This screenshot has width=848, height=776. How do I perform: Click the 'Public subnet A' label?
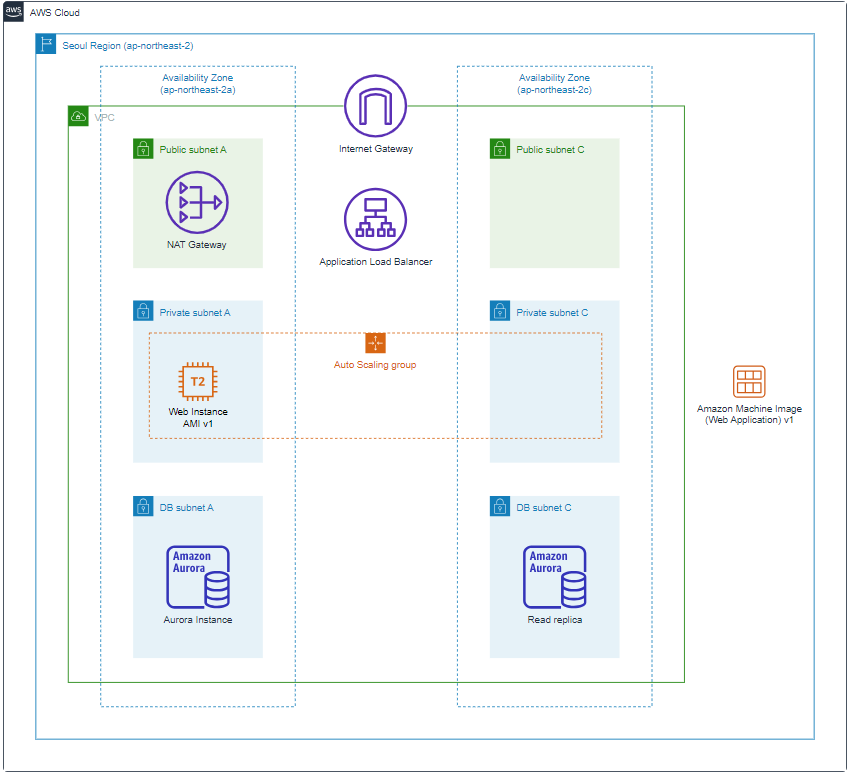(x=193, y=150)
